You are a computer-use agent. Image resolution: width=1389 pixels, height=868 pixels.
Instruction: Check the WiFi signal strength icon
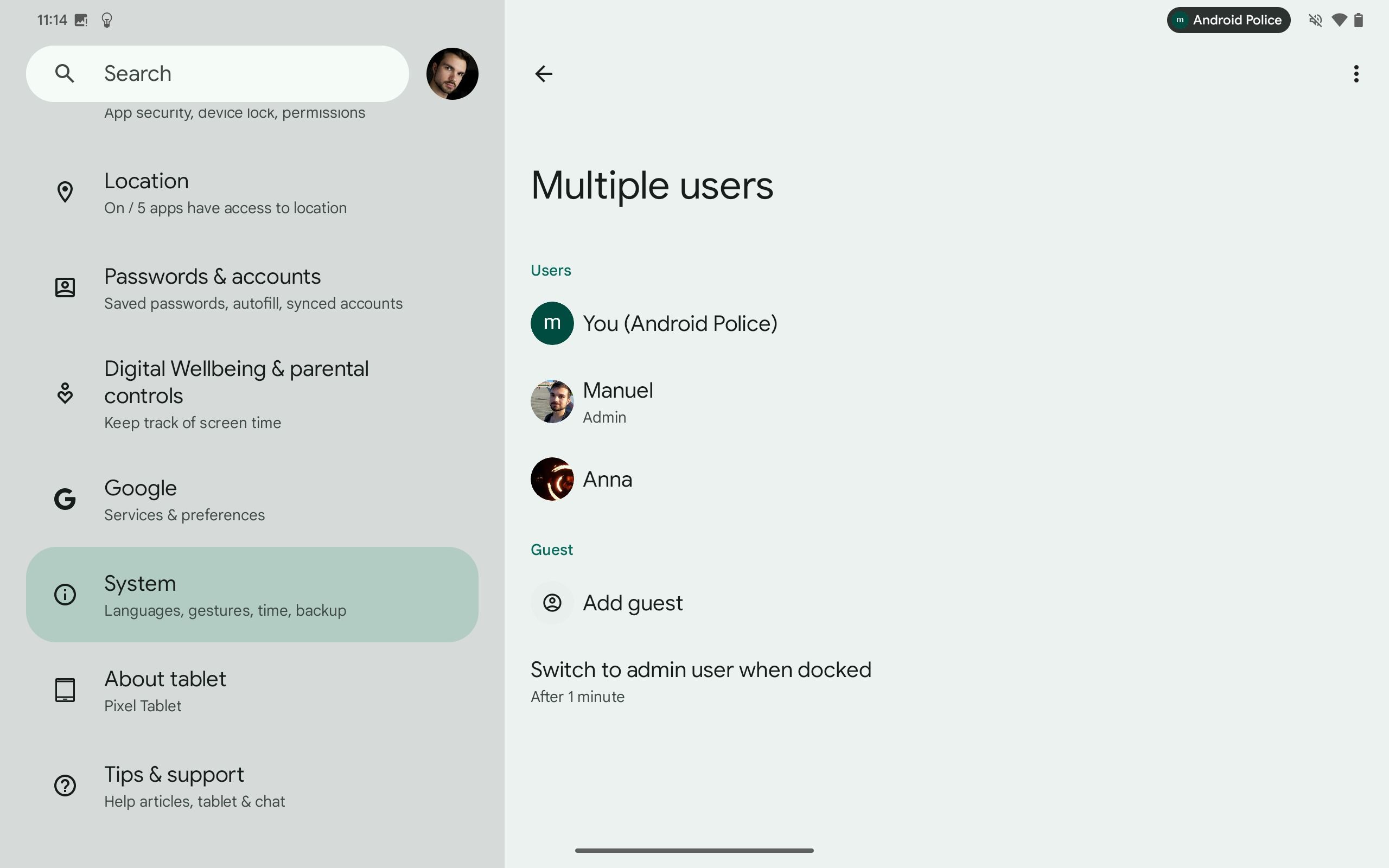tap(1338, 18)
